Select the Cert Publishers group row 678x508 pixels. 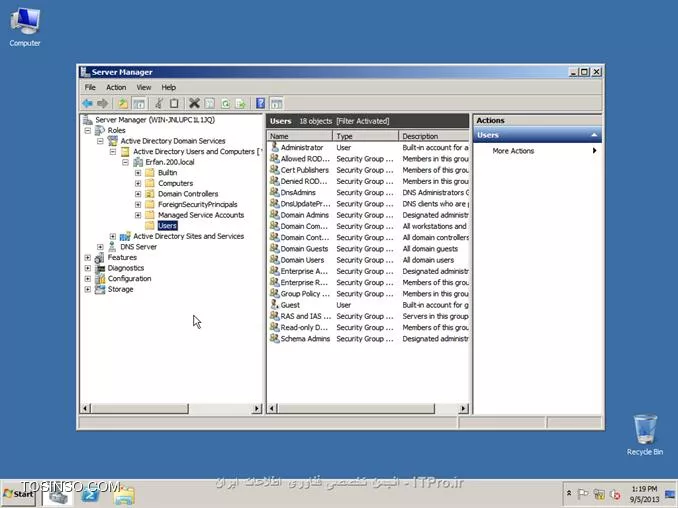coord(369,170)
